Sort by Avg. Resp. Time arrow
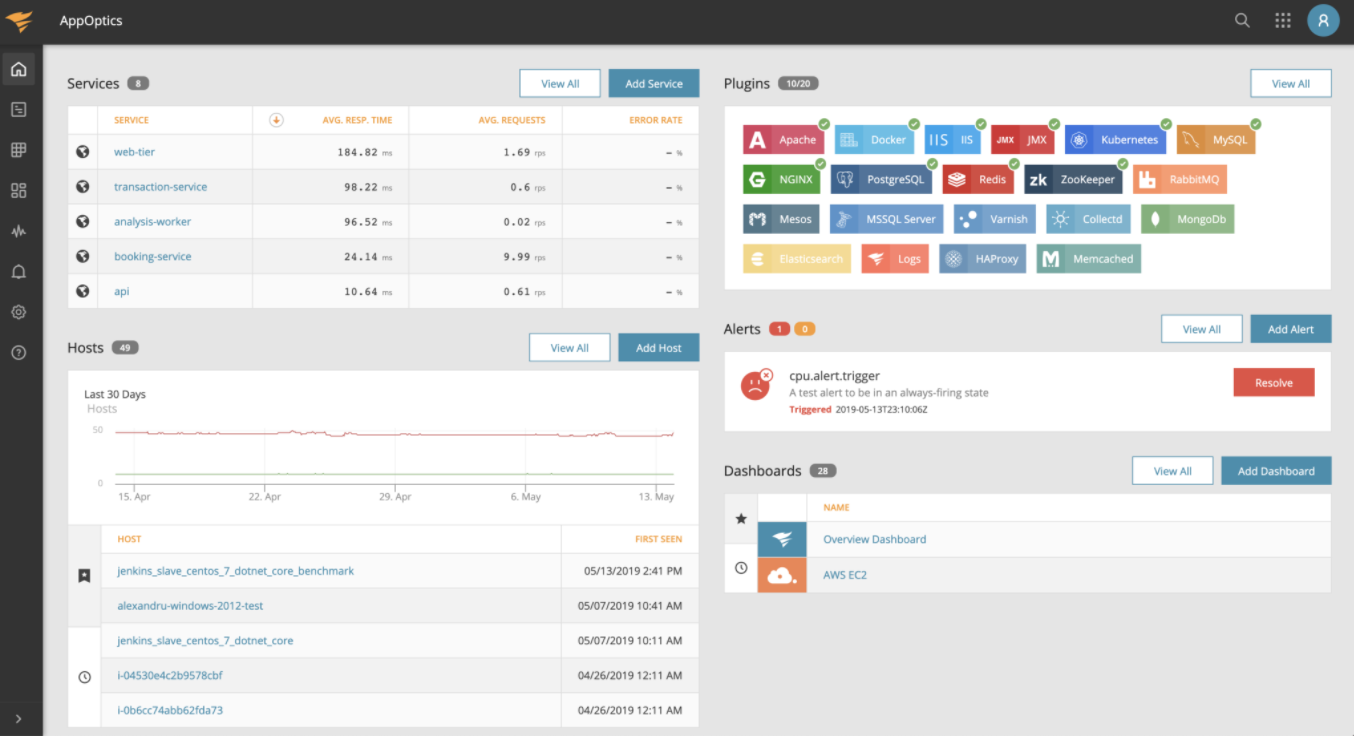The image size is (1354, 736). (277, 120)
